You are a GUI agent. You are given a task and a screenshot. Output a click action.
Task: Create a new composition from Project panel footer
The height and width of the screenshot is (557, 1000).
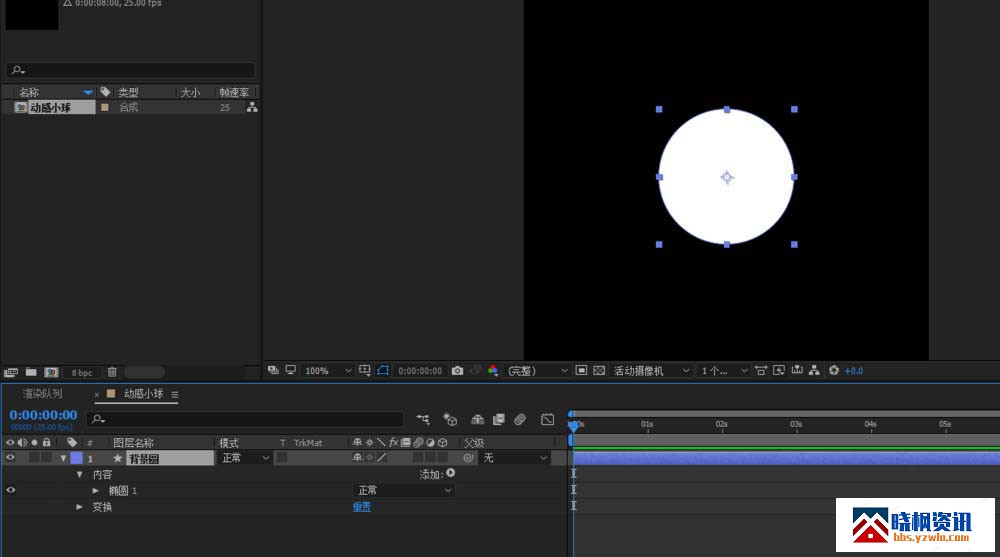click(x=51, y=372)
